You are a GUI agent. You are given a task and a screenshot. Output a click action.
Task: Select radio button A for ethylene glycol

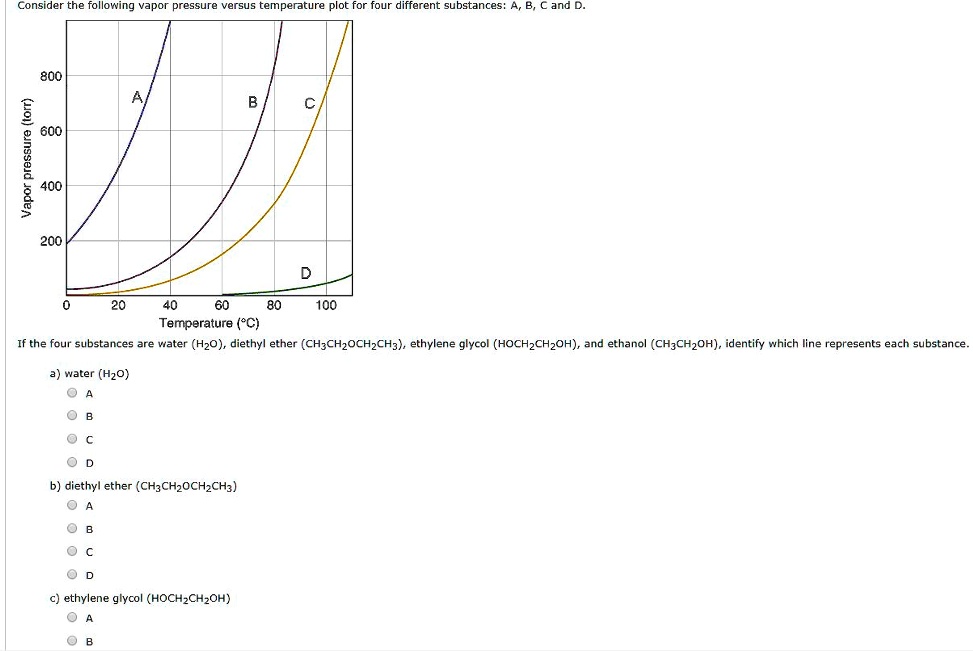coord(72,617)
